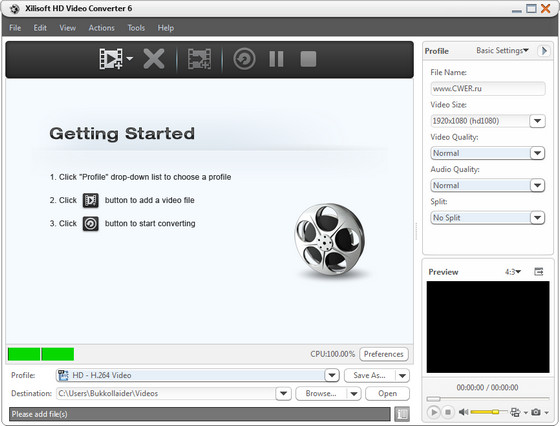Click the Remove (X) toolbar icon
This screenshot has width=560, height=426.
[154, 59]
